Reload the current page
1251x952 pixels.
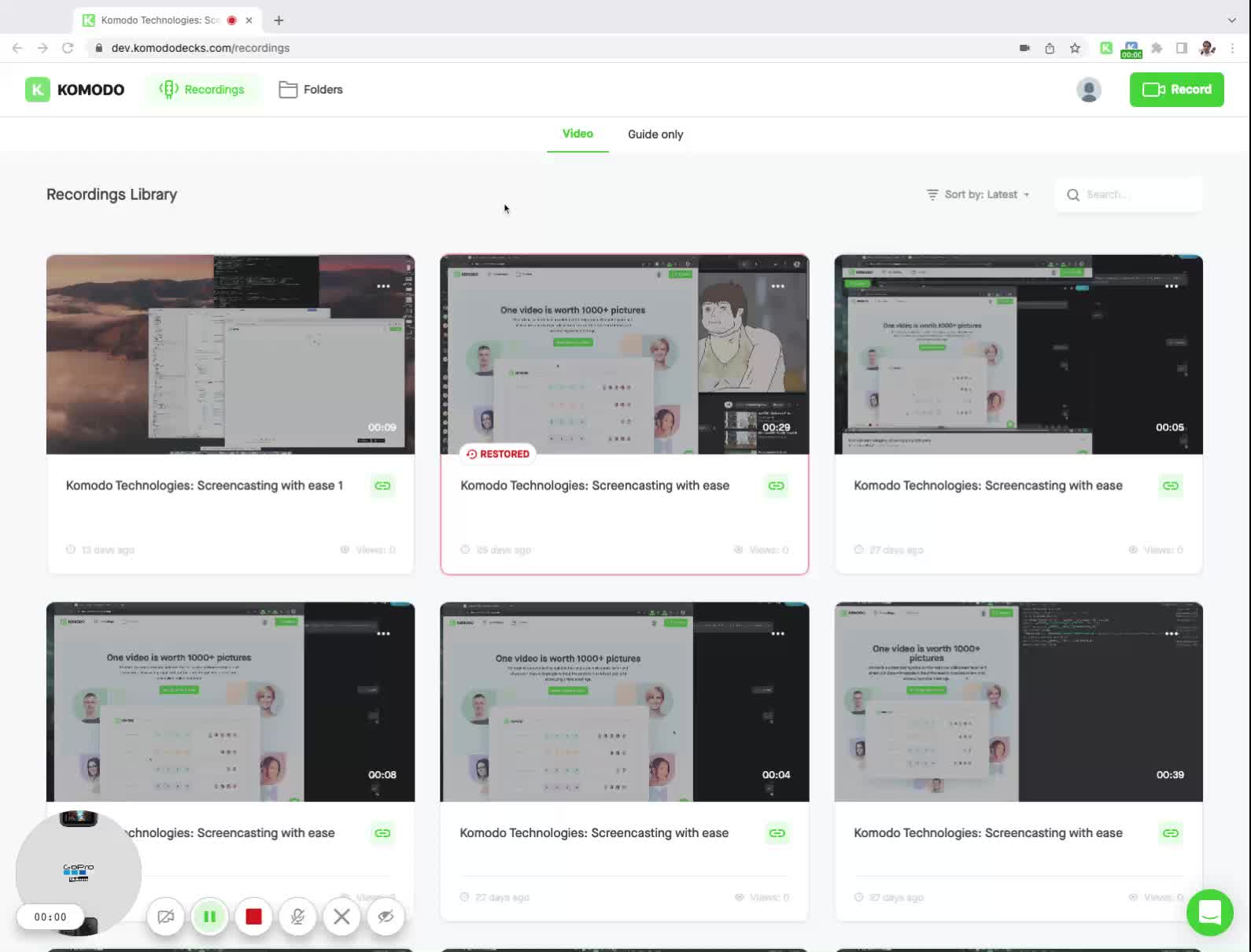(x=68, y=48)
